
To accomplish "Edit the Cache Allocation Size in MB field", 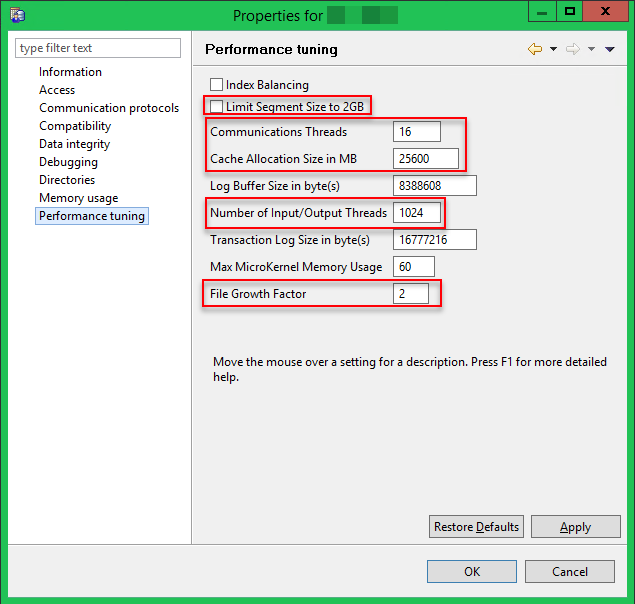I will click(x=426, y=158).
